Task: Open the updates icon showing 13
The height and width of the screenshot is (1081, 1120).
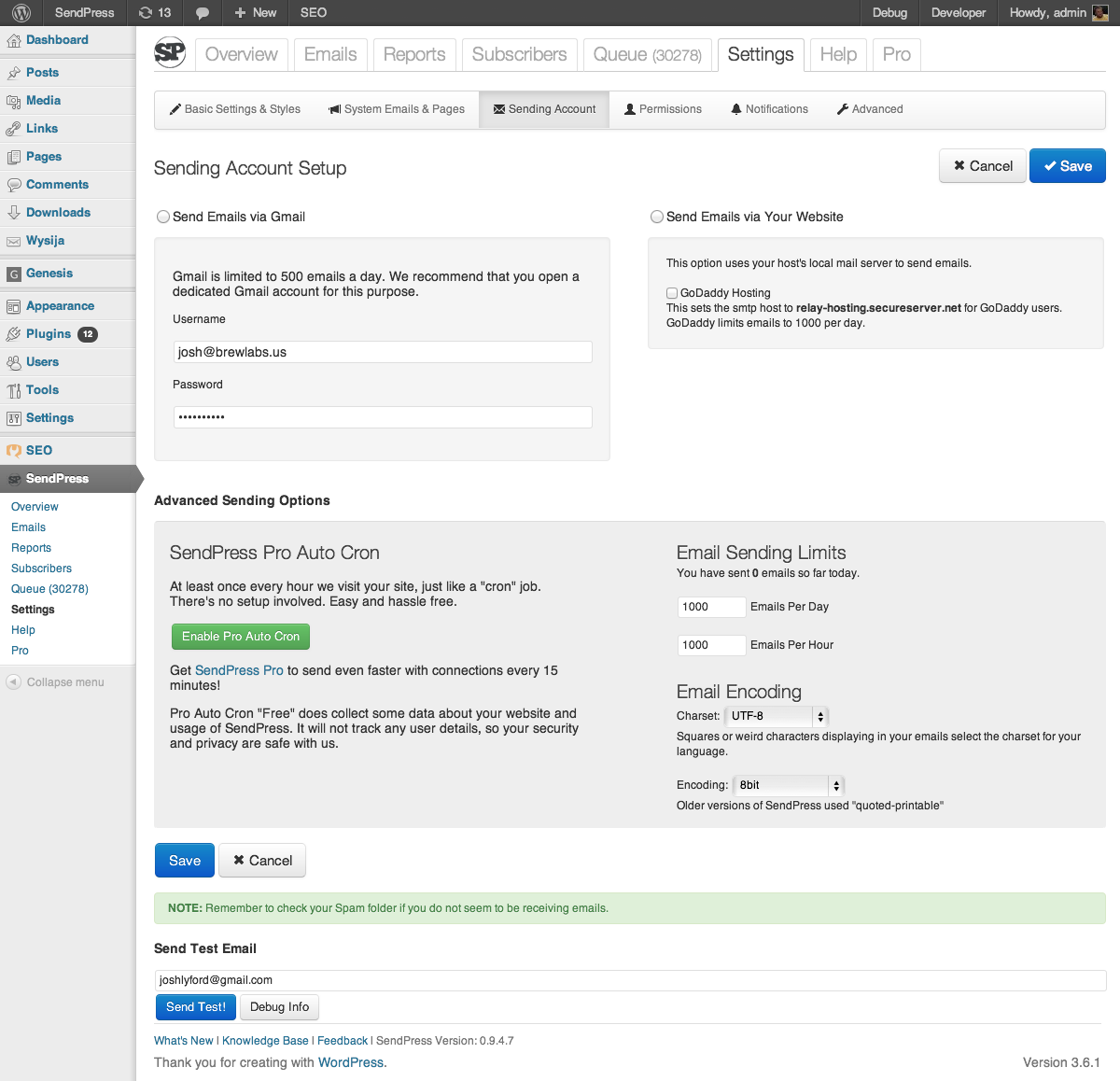Action: pos(155,13)
